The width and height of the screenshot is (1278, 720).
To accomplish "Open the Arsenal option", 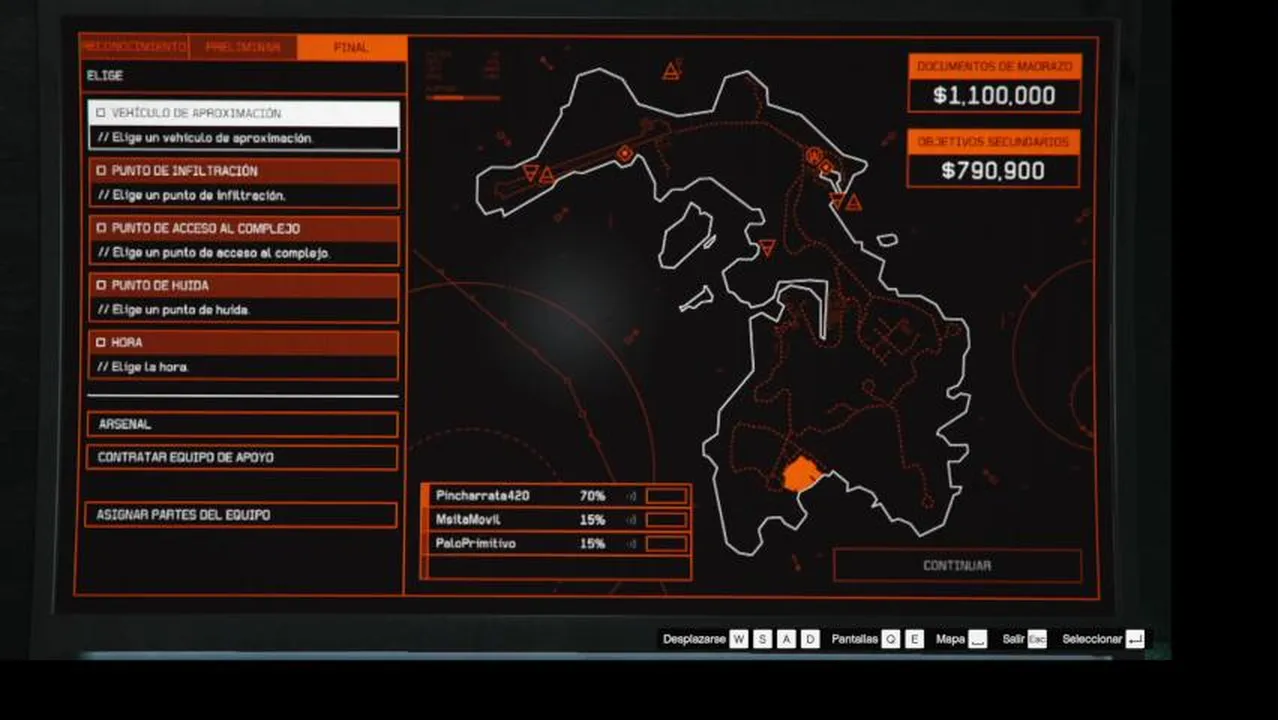I will [x=242, y=424].
